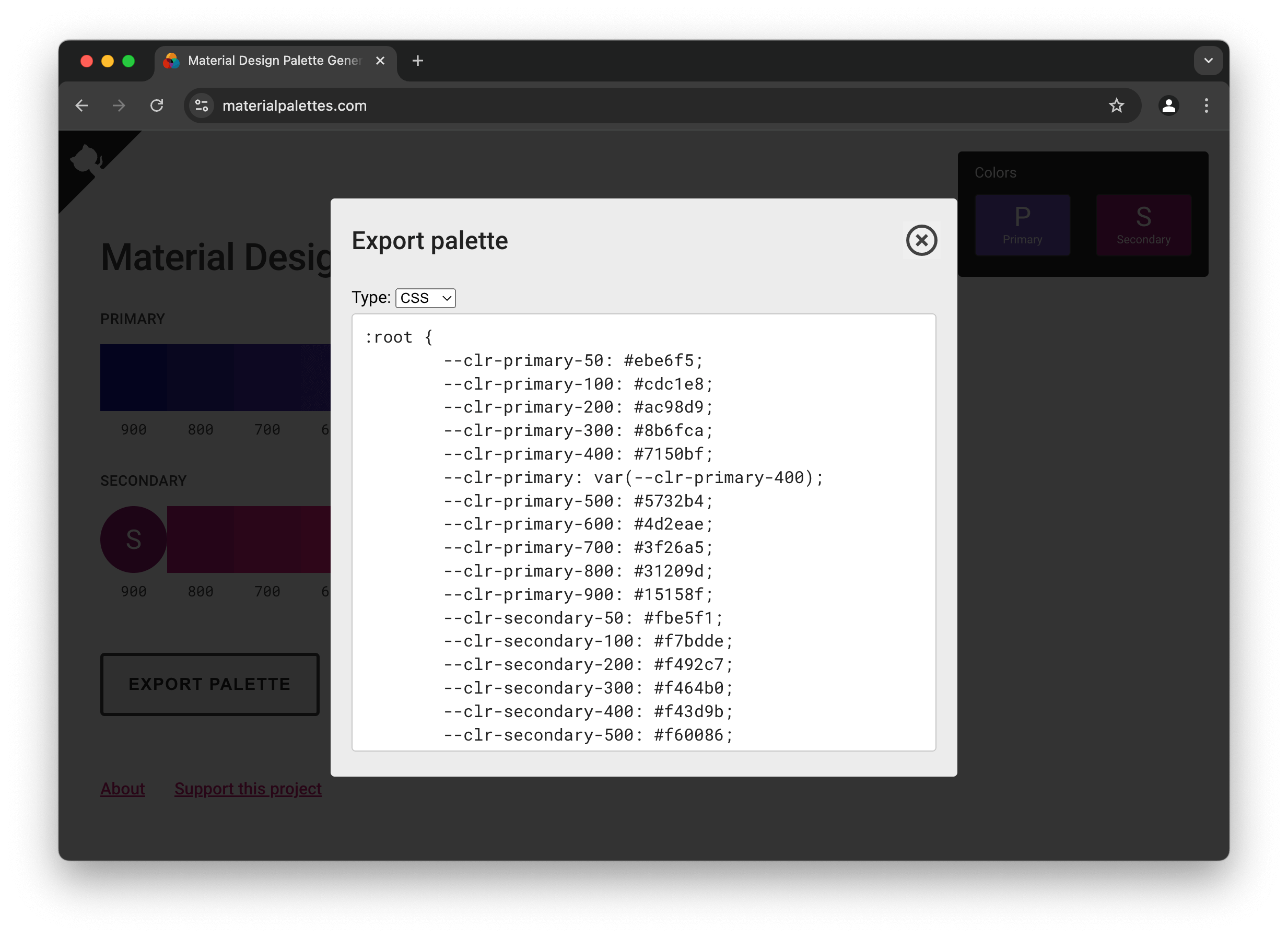Open the Chrome three-dot menu
1288x938 pixels.
coord(1206,105)
